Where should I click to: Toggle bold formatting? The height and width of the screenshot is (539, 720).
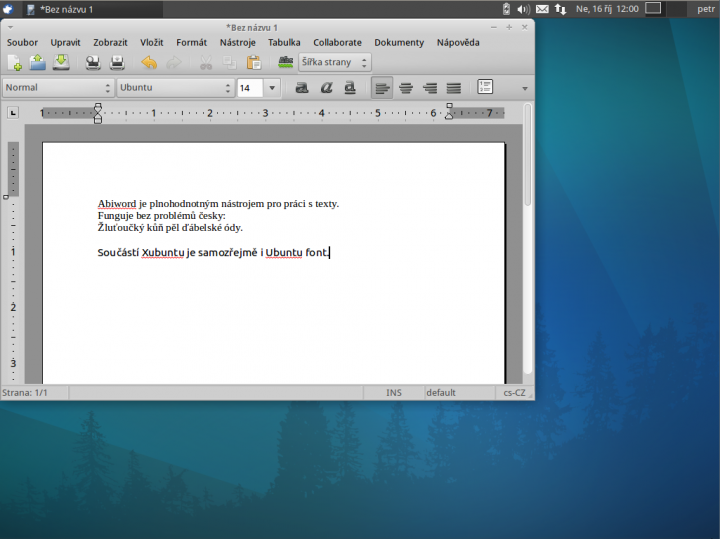(302, 87)
